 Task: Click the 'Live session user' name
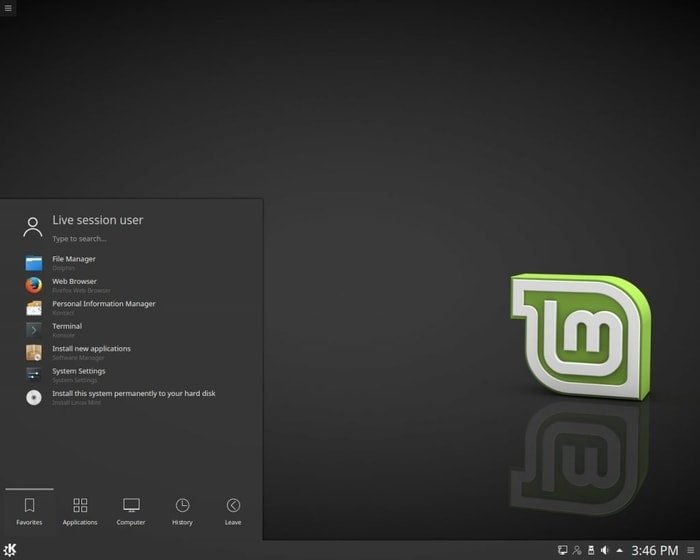98,220
